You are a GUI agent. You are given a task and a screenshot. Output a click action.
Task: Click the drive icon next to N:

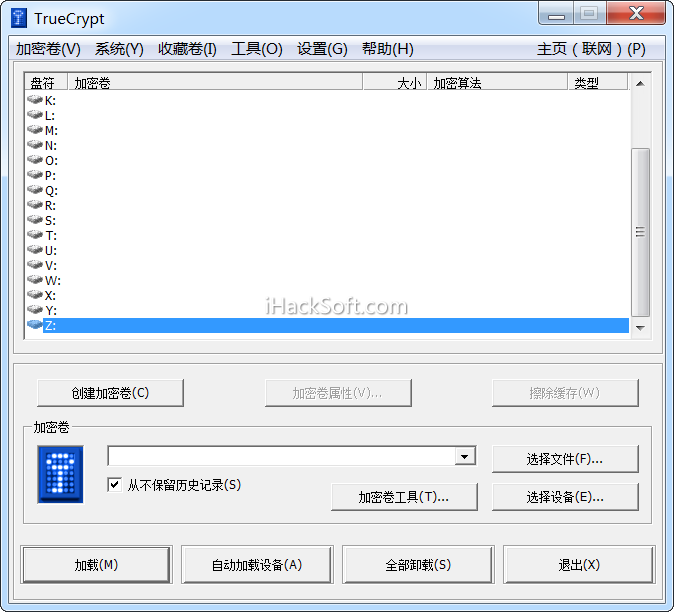34,145
